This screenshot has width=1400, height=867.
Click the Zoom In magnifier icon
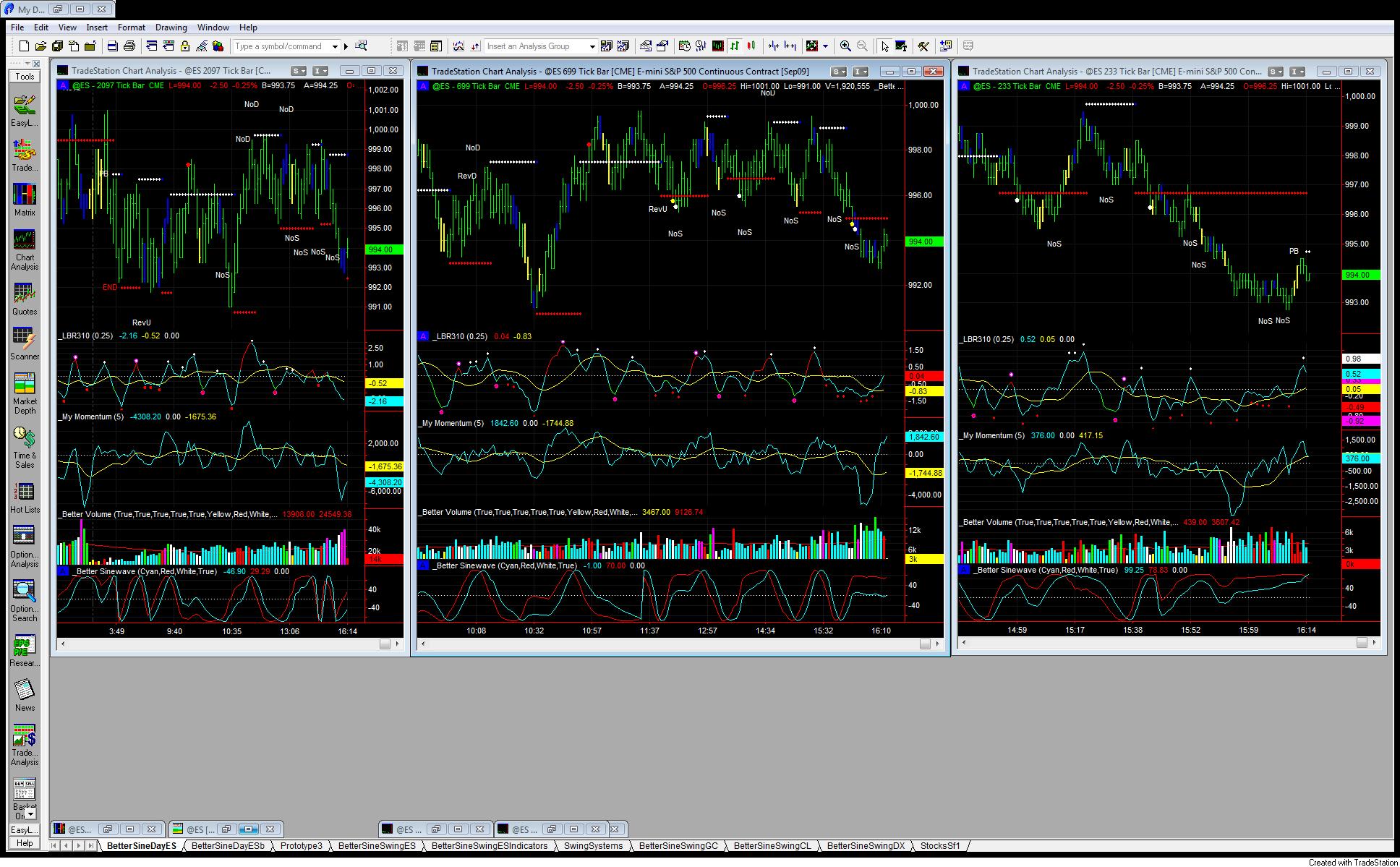click(845, 46)
